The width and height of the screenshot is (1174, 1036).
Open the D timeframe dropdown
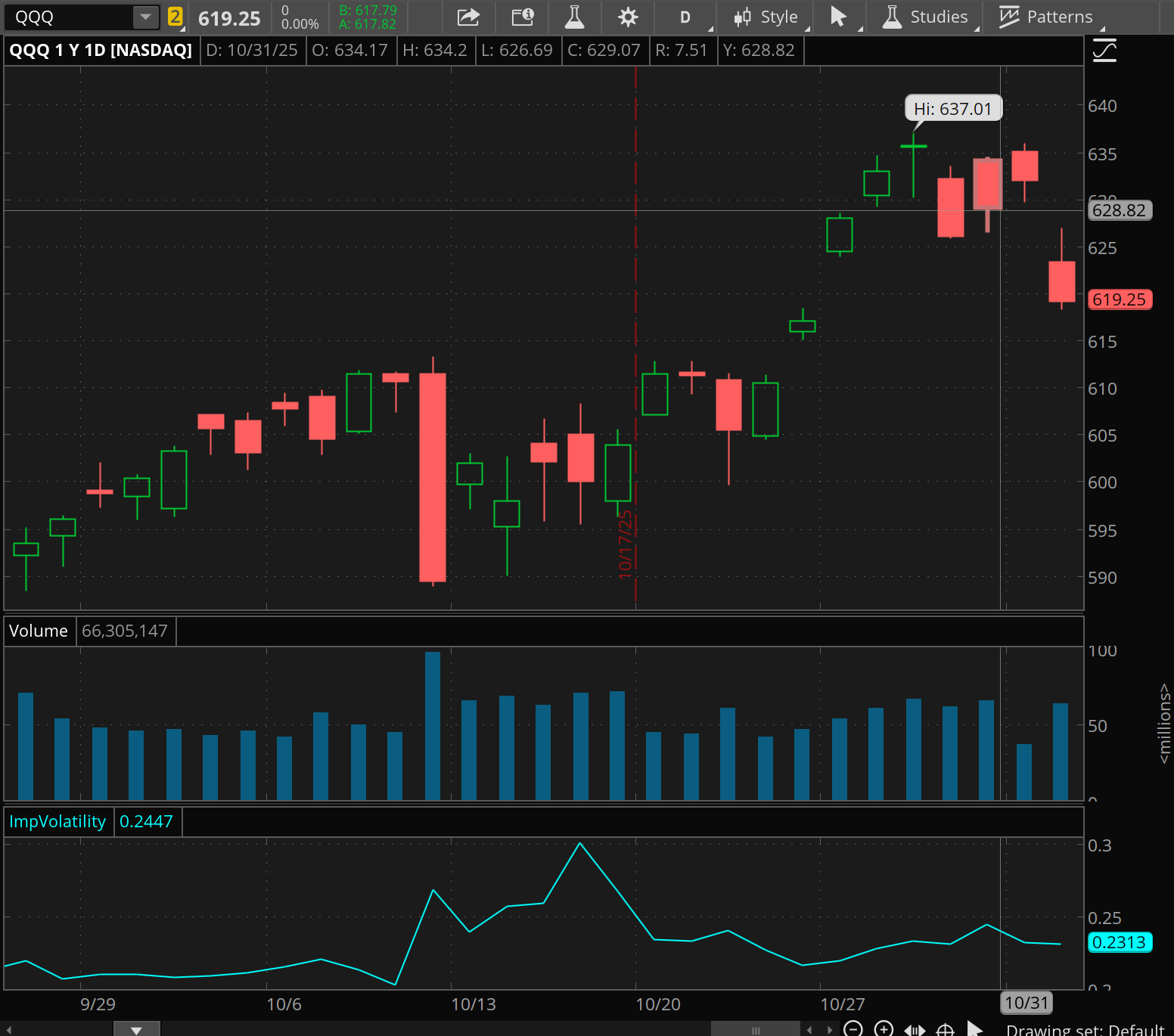click(x=685, y=17)
